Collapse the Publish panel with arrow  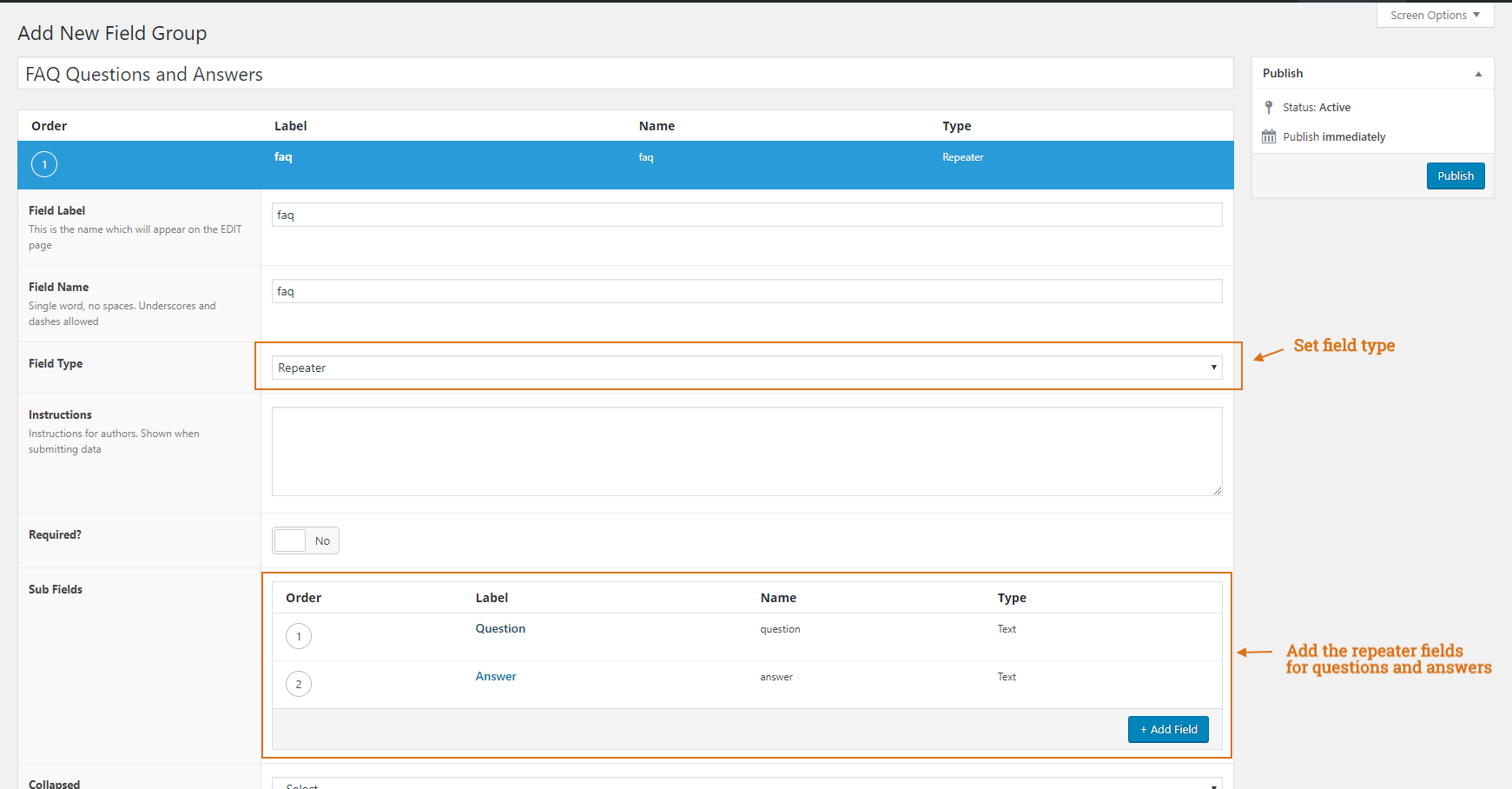click(x=1478, y=74)
